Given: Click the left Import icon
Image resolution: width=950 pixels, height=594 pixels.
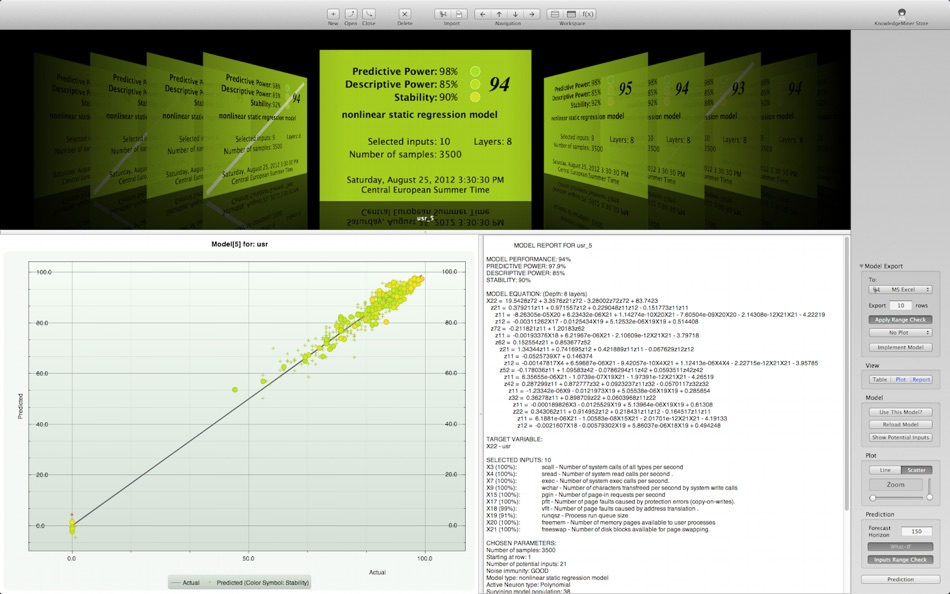Looking at the screenshot, I should [x=443, y=13].
